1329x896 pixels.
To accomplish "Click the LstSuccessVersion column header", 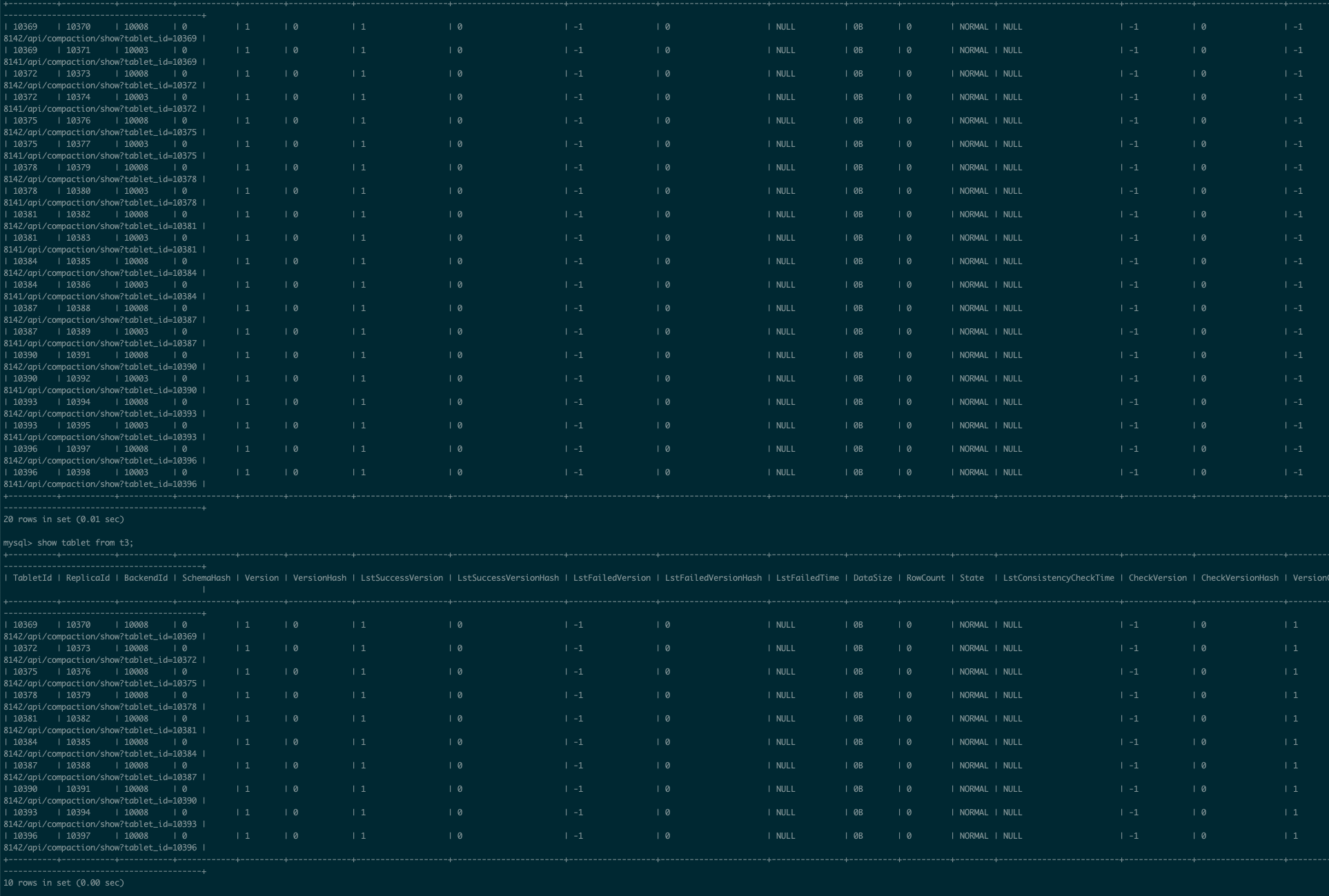I will tap(402, 578).
